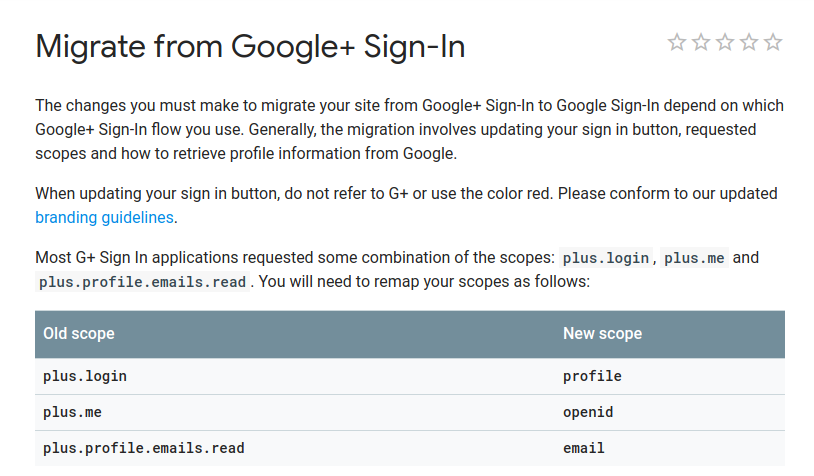Click the second rating star
Image resolution: width=814 pixels, height=476 pixels.
pos(701,42)
